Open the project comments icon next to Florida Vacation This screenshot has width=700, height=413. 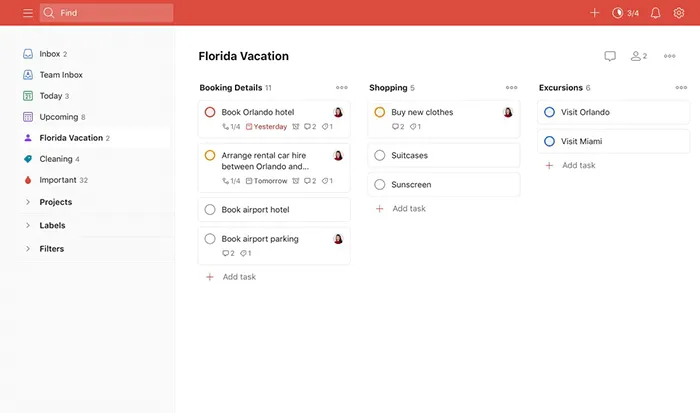point(610,56)
